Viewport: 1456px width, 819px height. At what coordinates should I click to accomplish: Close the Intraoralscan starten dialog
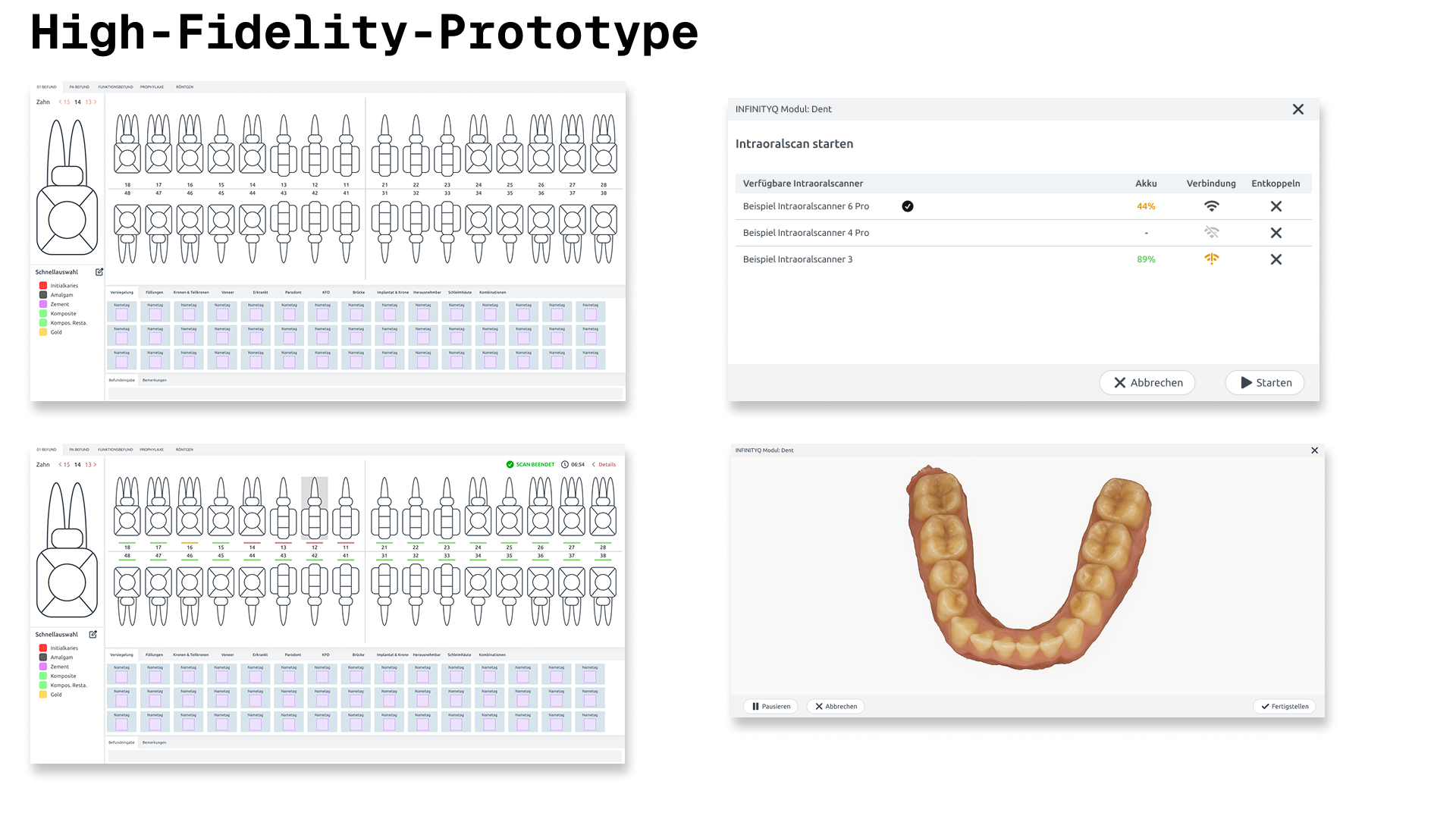point(1298,109)
